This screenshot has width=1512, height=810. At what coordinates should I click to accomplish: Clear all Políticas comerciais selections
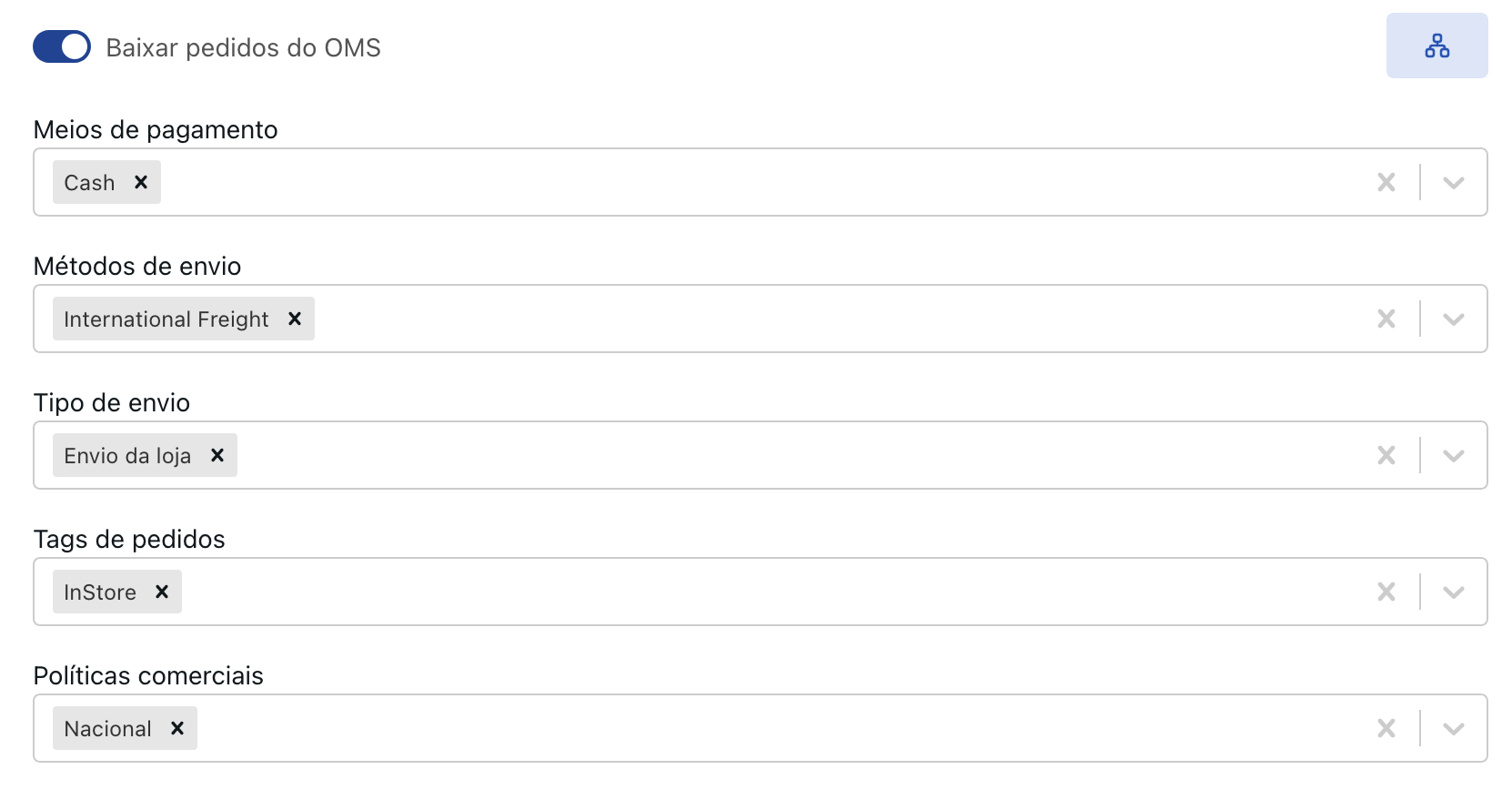pyautogui.click(x=1386, y=728)
